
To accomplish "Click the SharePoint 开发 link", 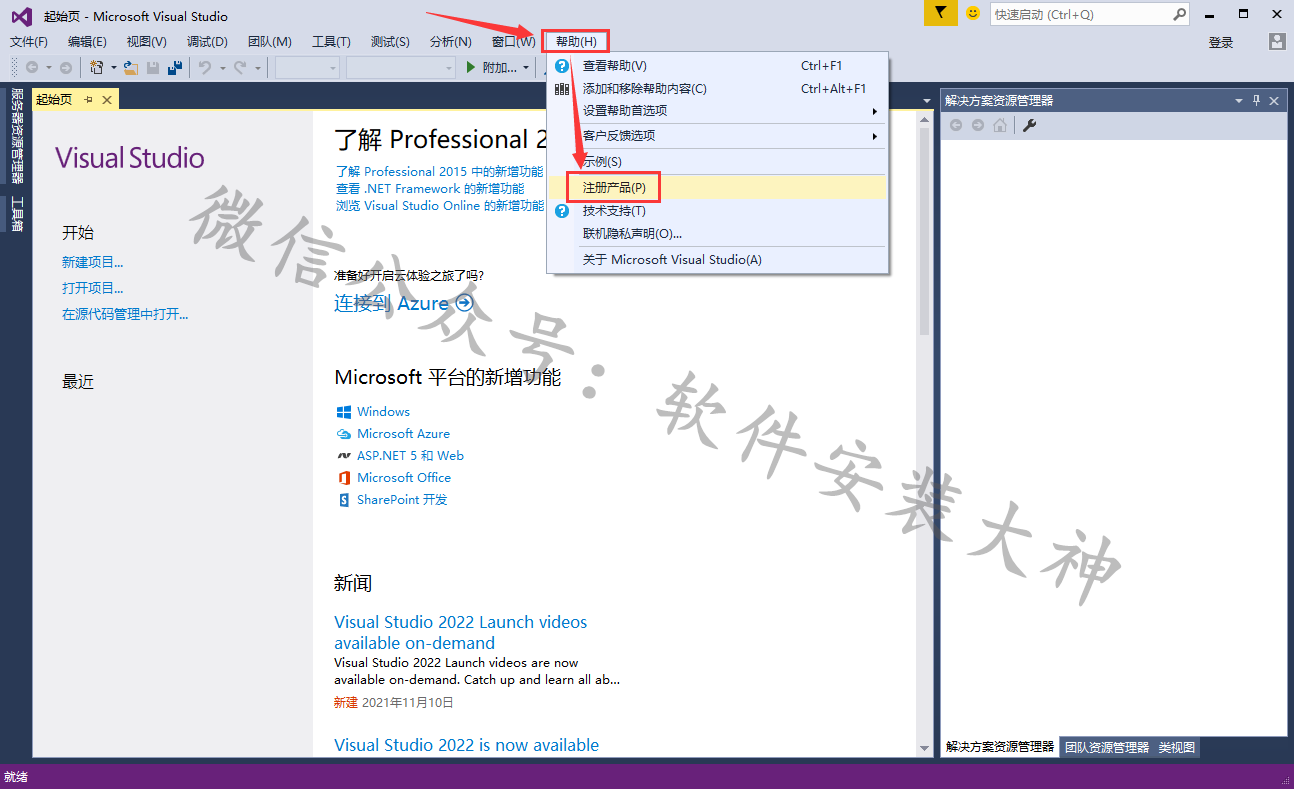I will coord(402,499).
